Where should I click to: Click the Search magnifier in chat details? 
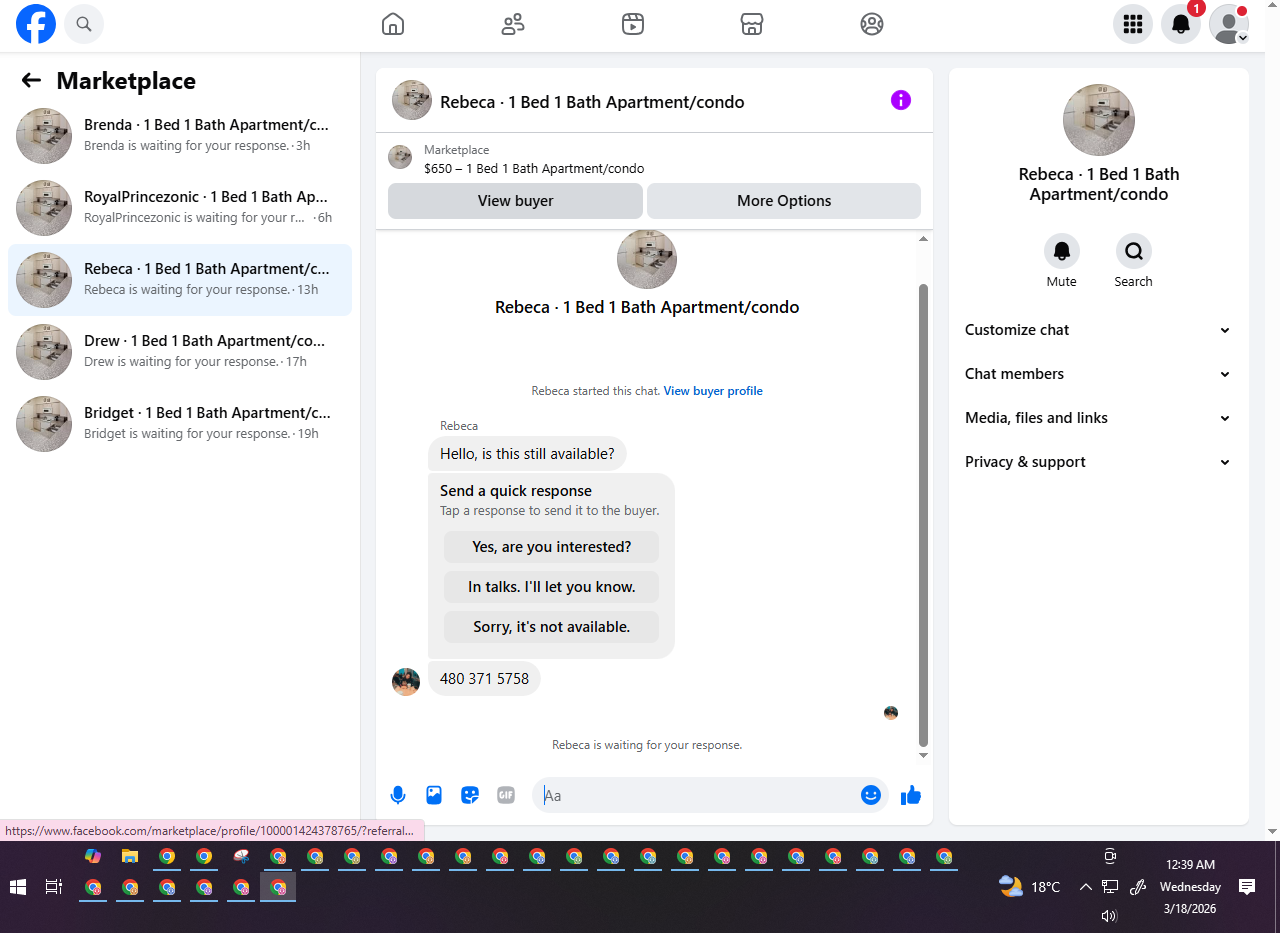[x=1134, y=251]
